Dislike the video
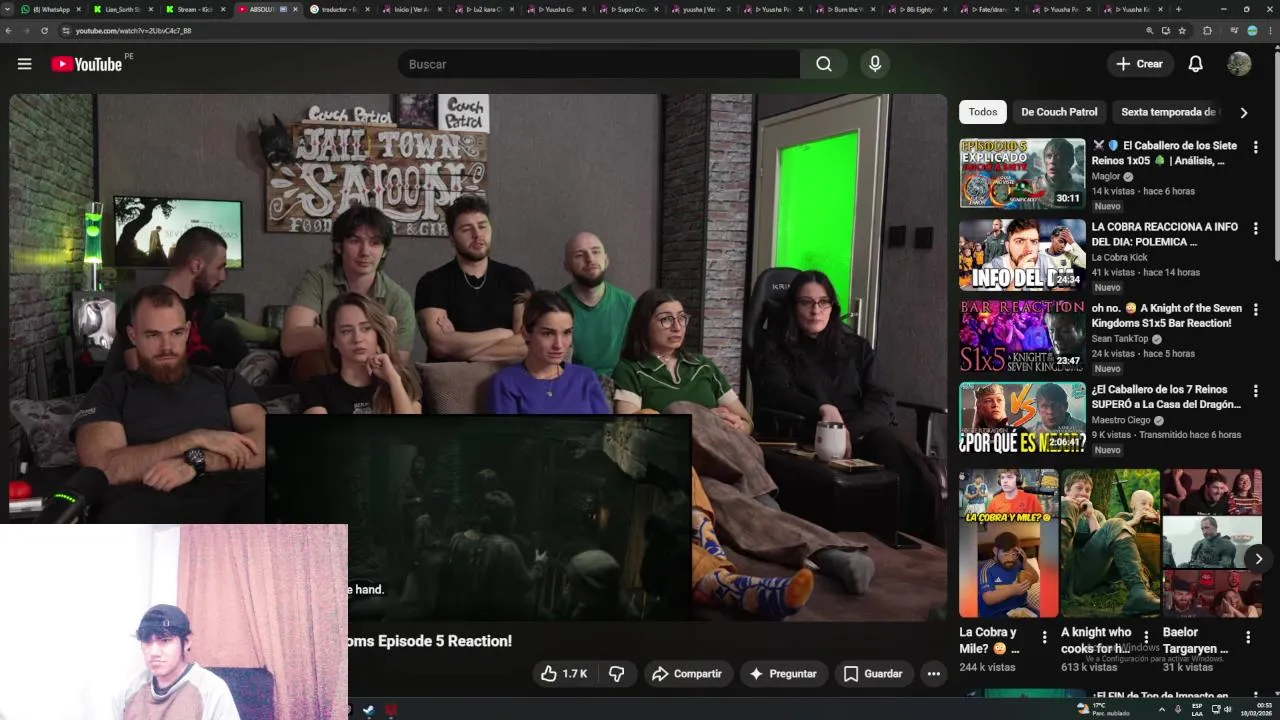Screen dimensions: 1280x720 point(617,674)
